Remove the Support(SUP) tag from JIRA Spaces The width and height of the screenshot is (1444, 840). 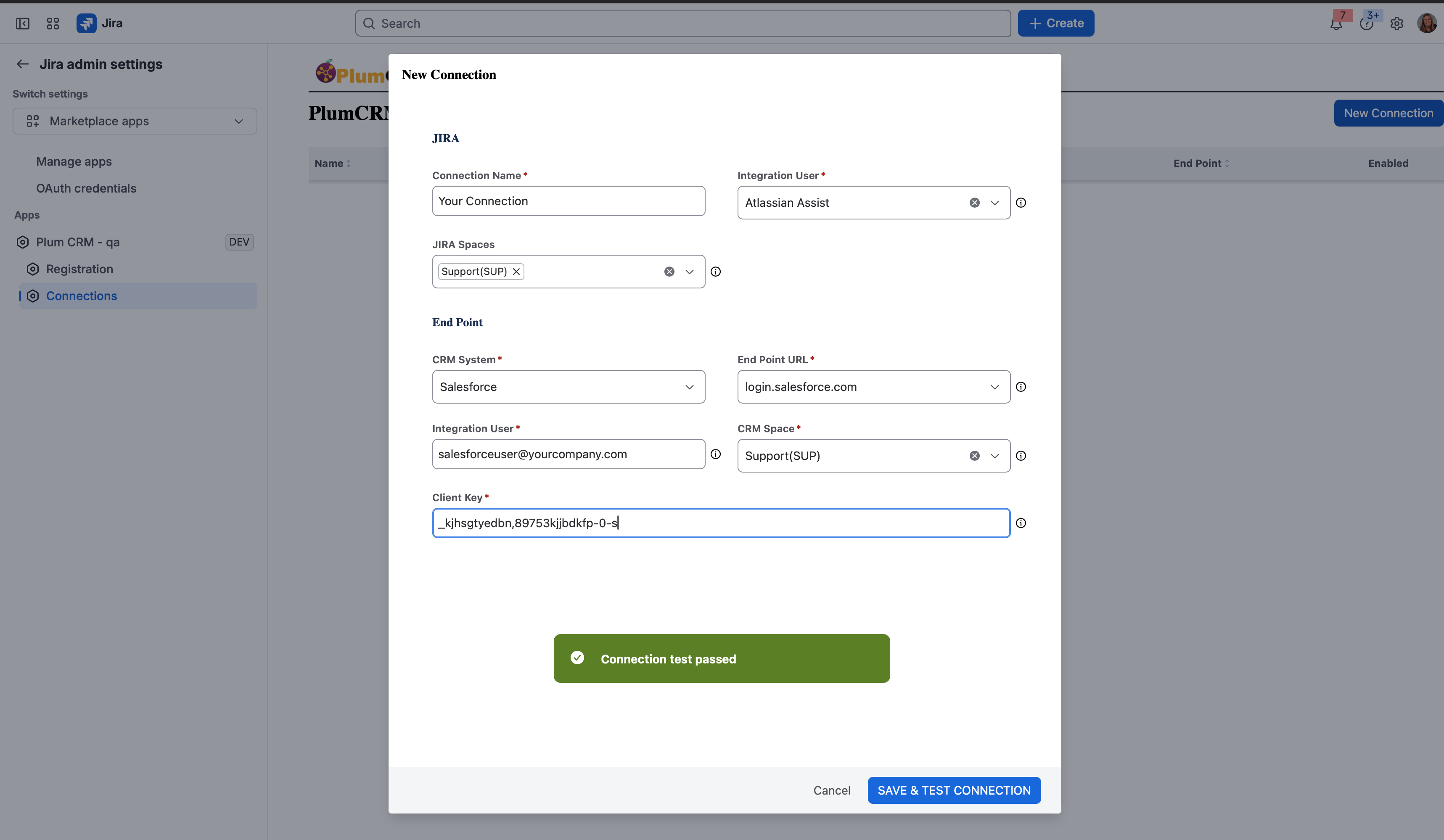[516, 272]
